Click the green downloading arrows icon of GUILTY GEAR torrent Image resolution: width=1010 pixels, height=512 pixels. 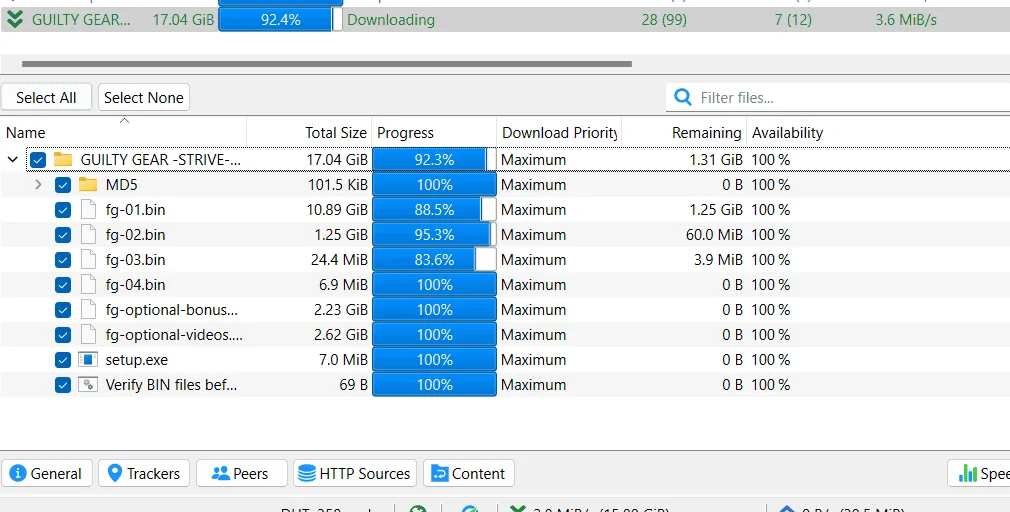[x=14, y=20]
